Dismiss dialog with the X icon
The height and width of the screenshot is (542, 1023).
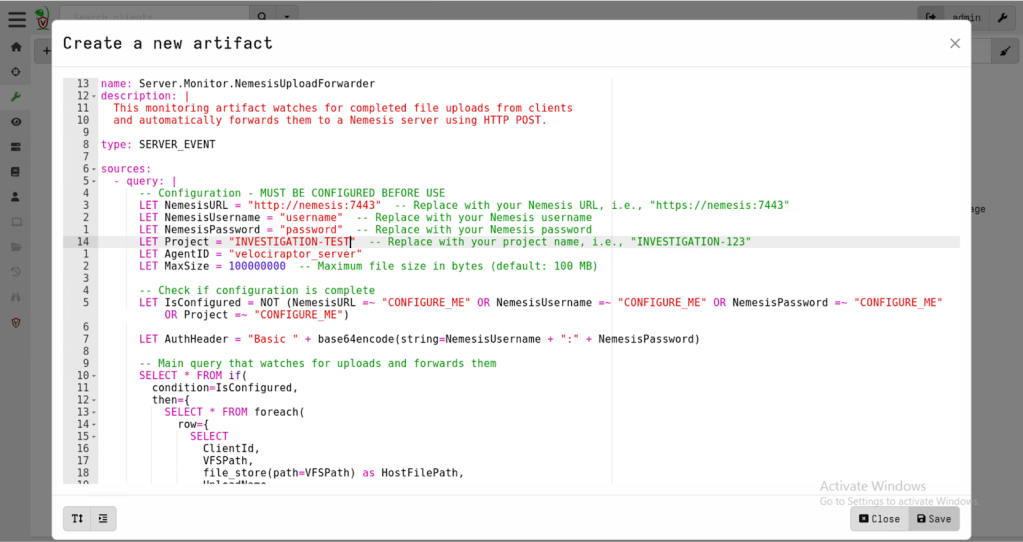click(x=954, y=43)
